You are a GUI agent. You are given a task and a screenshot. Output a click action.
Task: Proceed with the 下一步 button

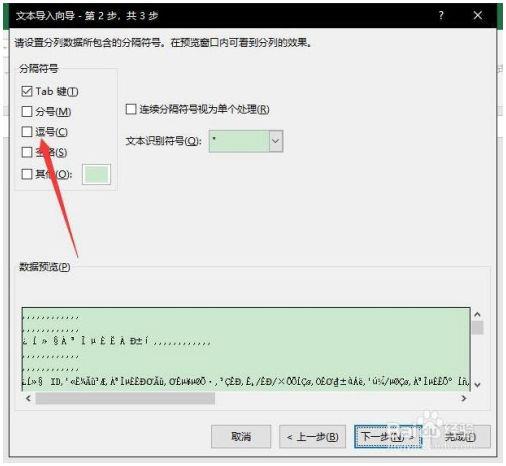(x=388, y=436)
